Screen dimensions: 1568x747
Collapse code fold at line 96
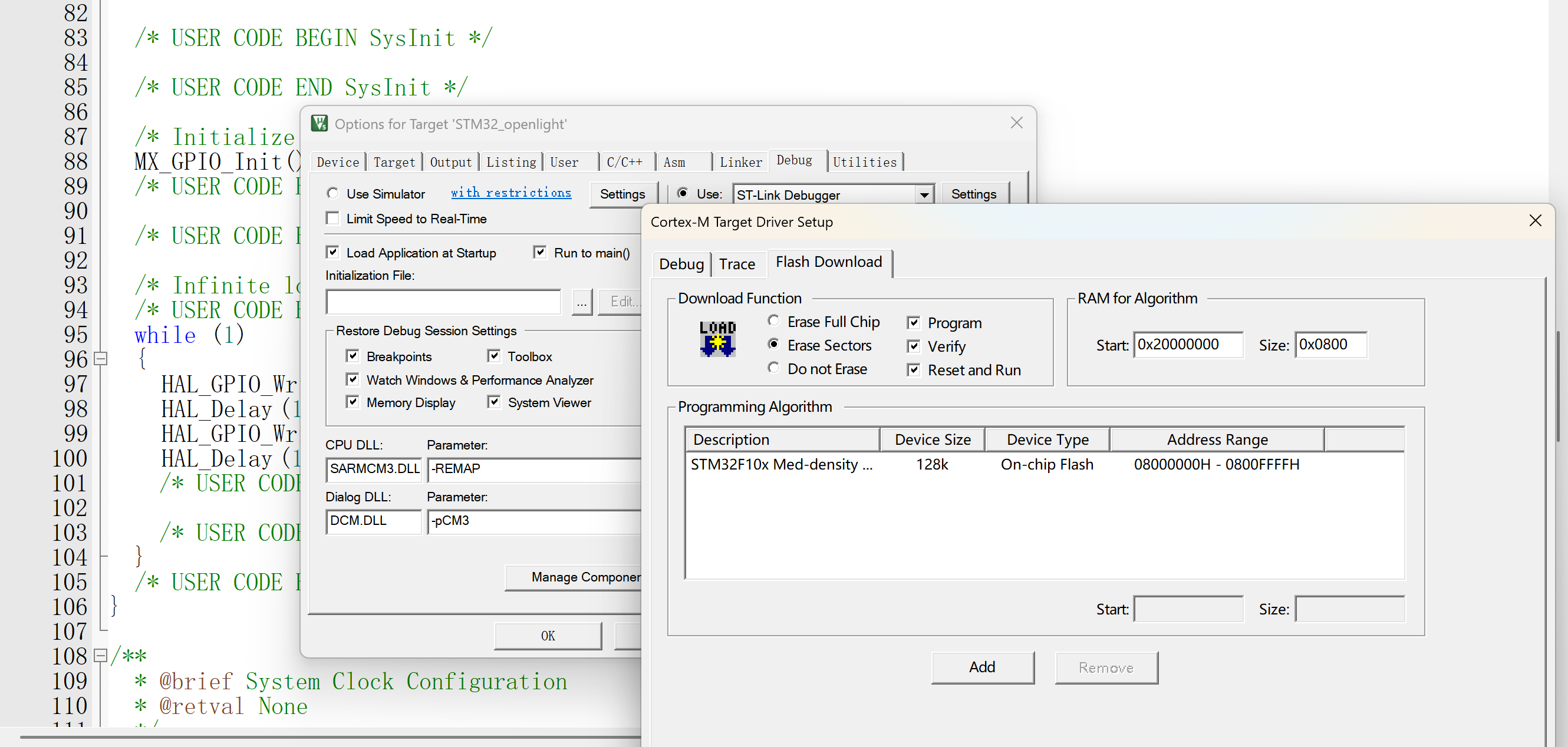click(x=101, y=359)
